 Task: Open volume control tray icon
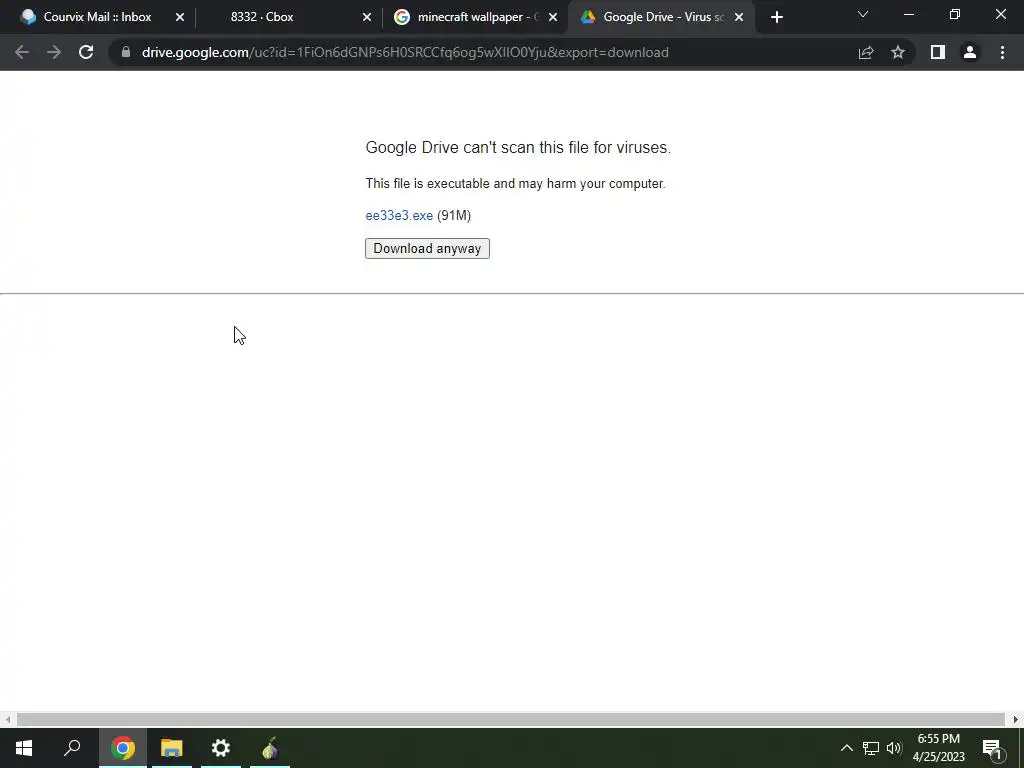coord(894,748)
